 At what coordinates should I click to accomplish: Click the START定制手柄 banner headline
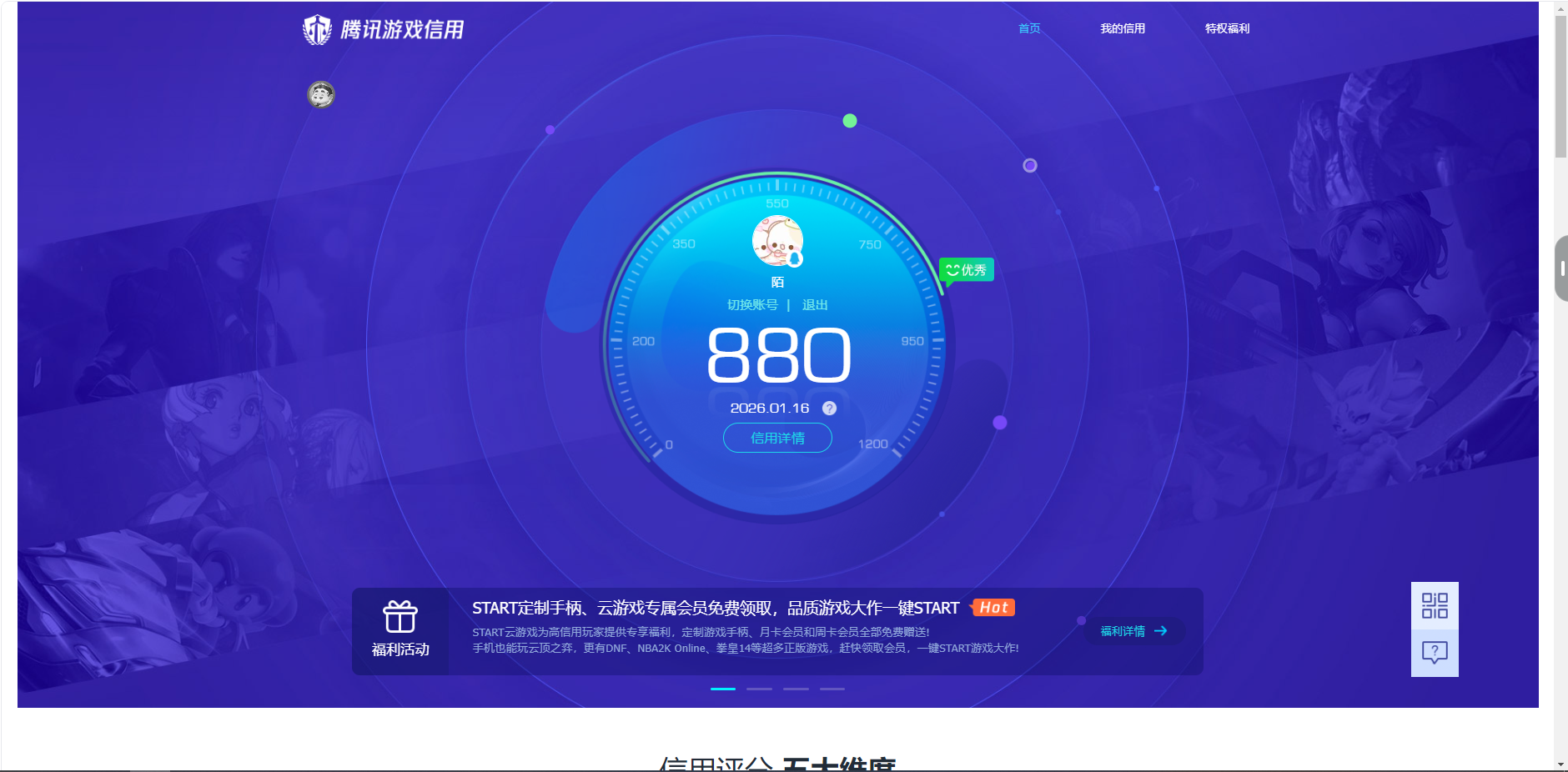point(715,608)
